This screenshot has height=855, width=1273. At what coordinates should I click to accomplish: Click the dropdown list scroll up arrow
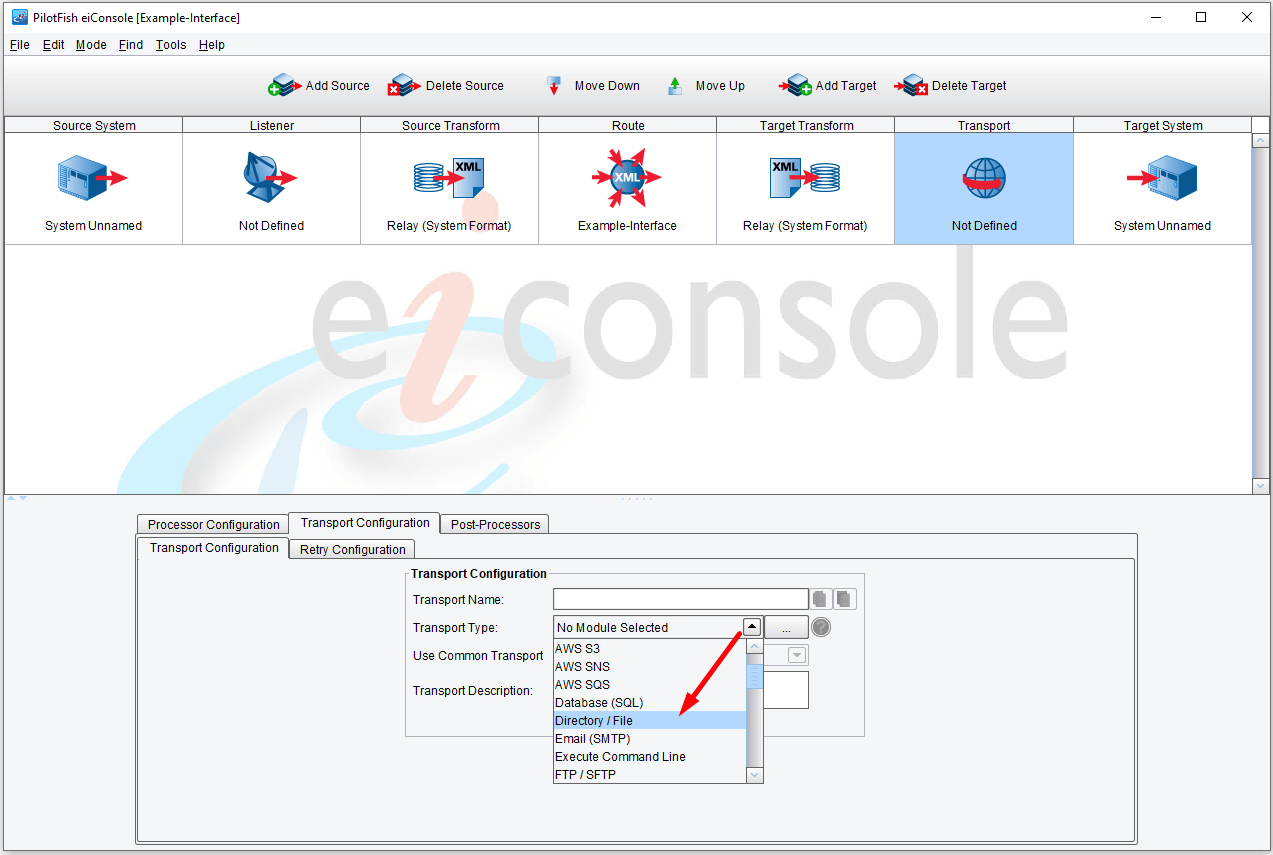tap(755, 647)
